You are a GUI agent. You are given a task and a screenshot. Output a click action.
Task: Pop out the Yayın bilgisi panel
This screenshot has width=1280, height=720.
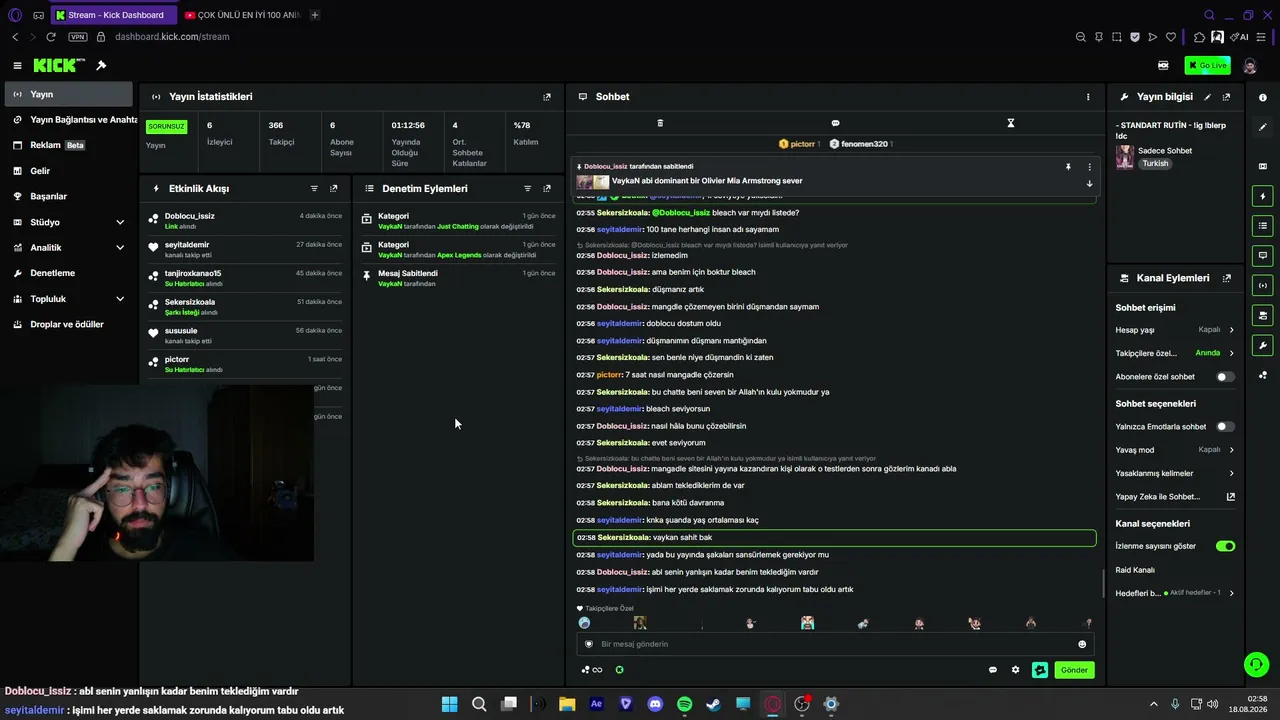pyautogui.click(x=1227, y=97)
